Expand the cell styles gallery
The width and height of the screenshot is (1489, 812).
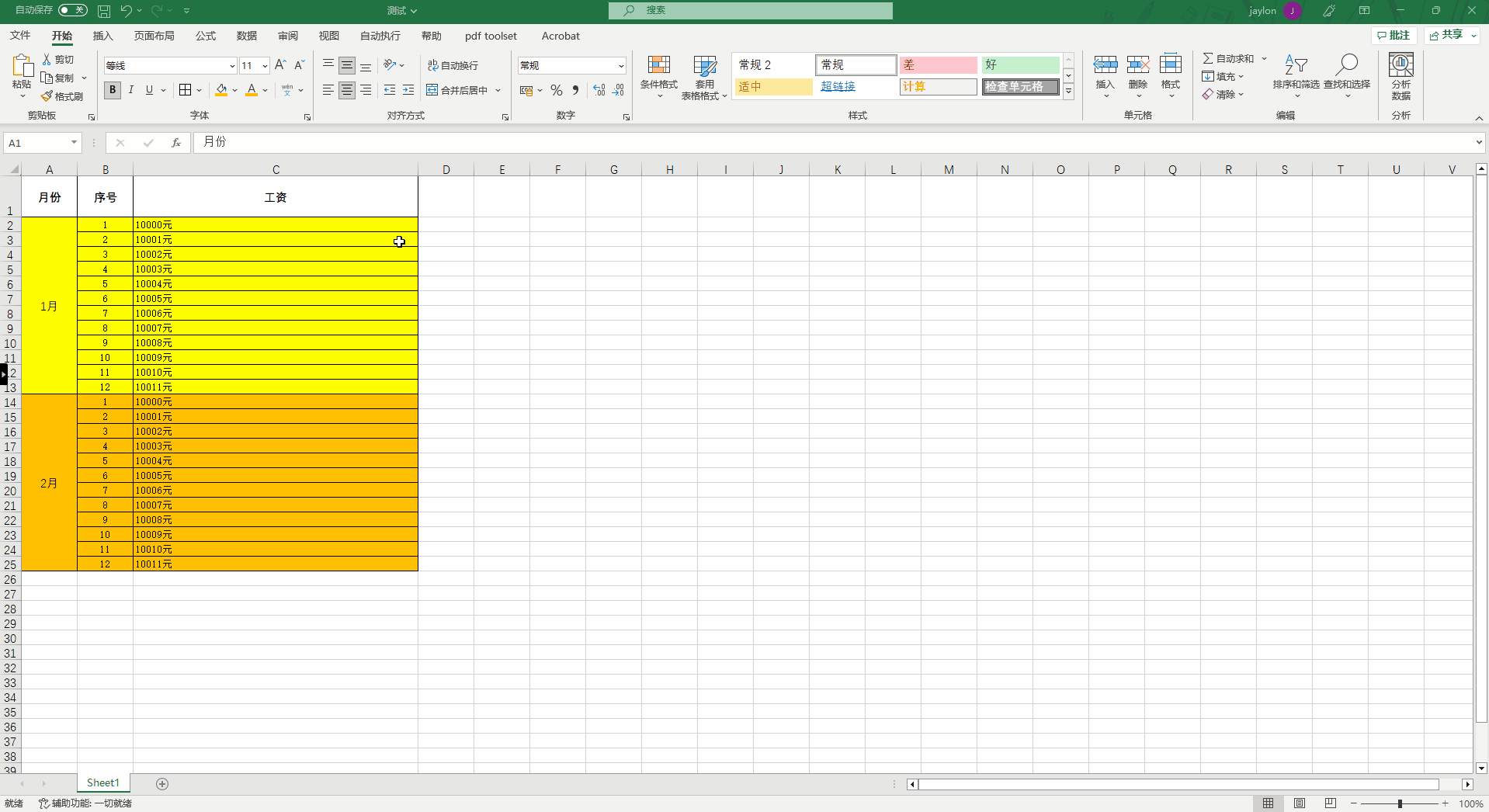[x=1069, y=91]
